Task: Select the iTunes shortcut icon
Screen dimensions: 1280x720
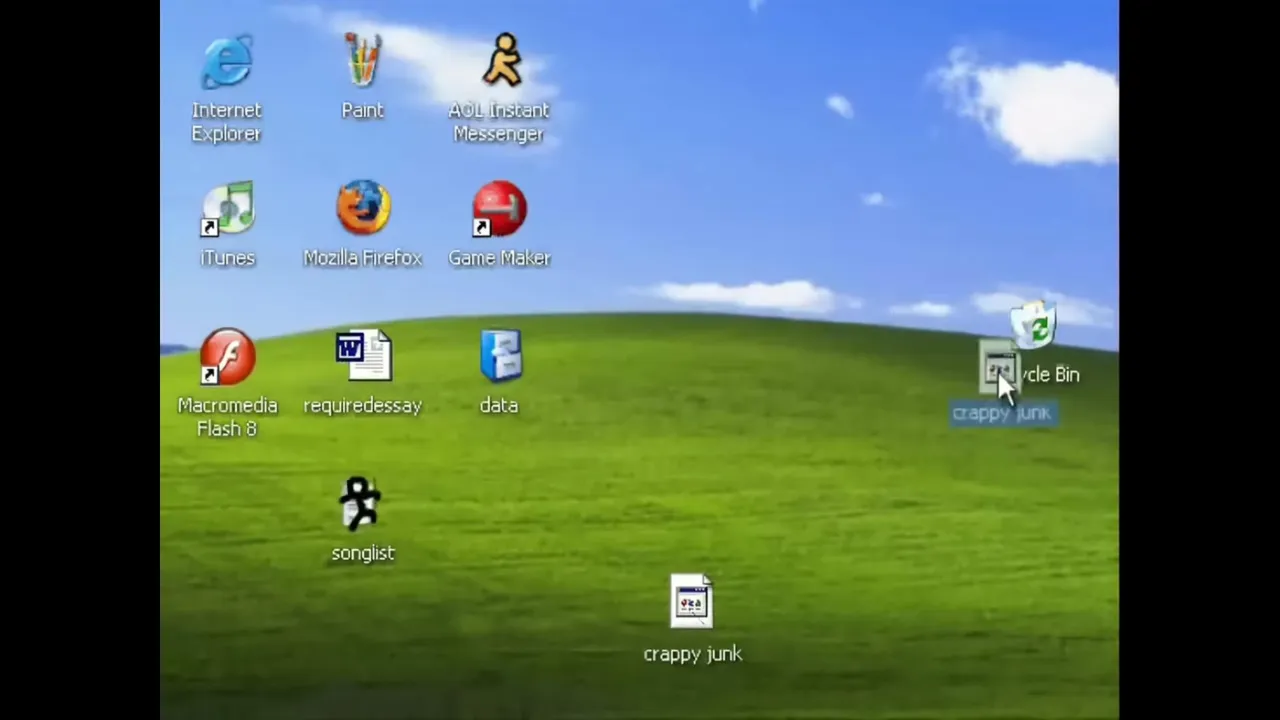Action: click(228, 209)
